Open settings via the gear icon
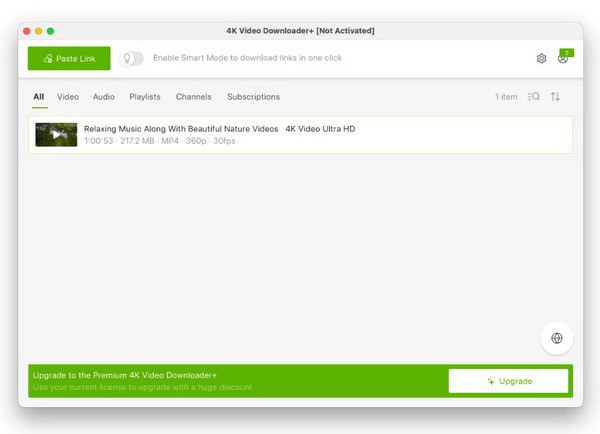Screen dimensions: 600x434 point(541,59)
